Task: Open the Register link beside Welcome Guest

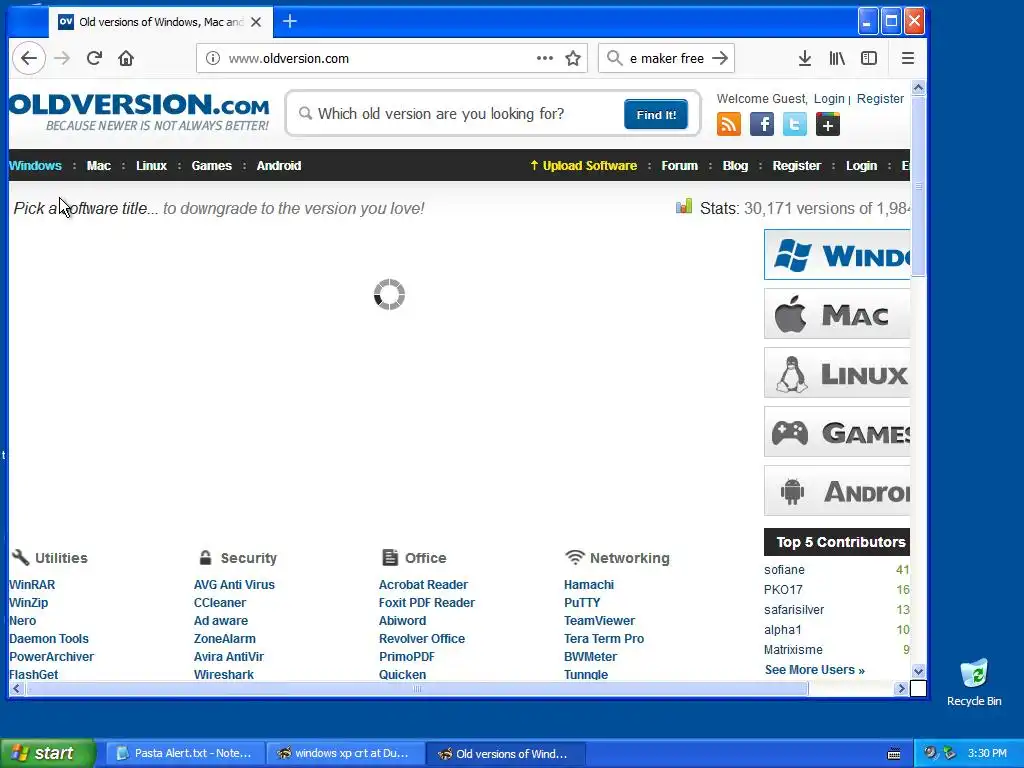Action: pyautogui.click(x=880, y=99)
